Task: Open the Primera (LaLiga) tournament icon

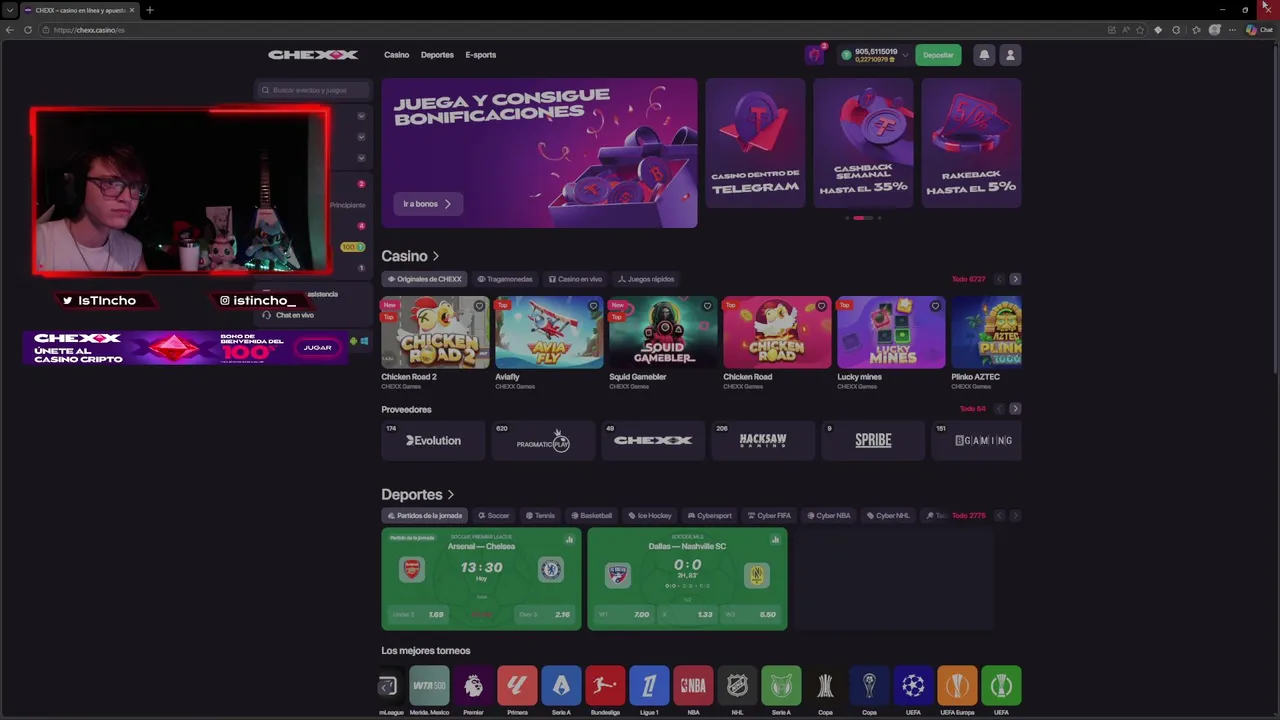Action: (x=517, y=685)
